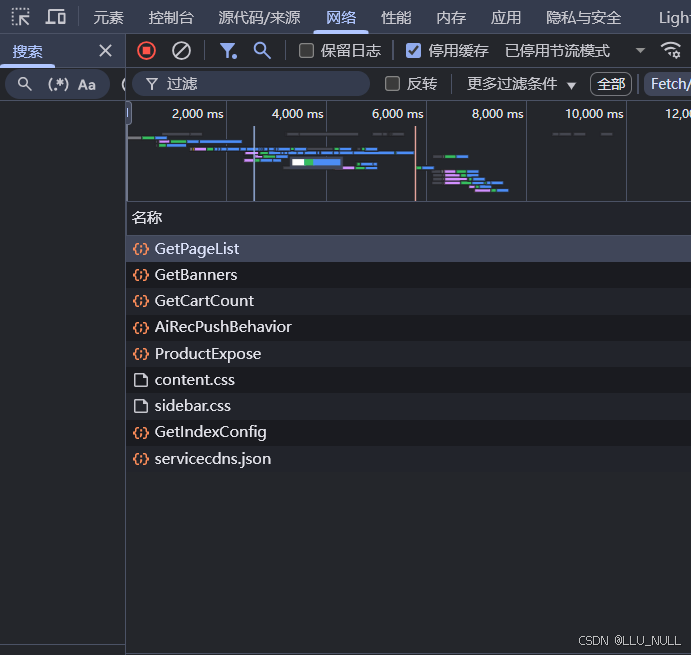Click the red load event line in timeline
The height and width of the screenshot is (655, 691).
click(415, 164)
